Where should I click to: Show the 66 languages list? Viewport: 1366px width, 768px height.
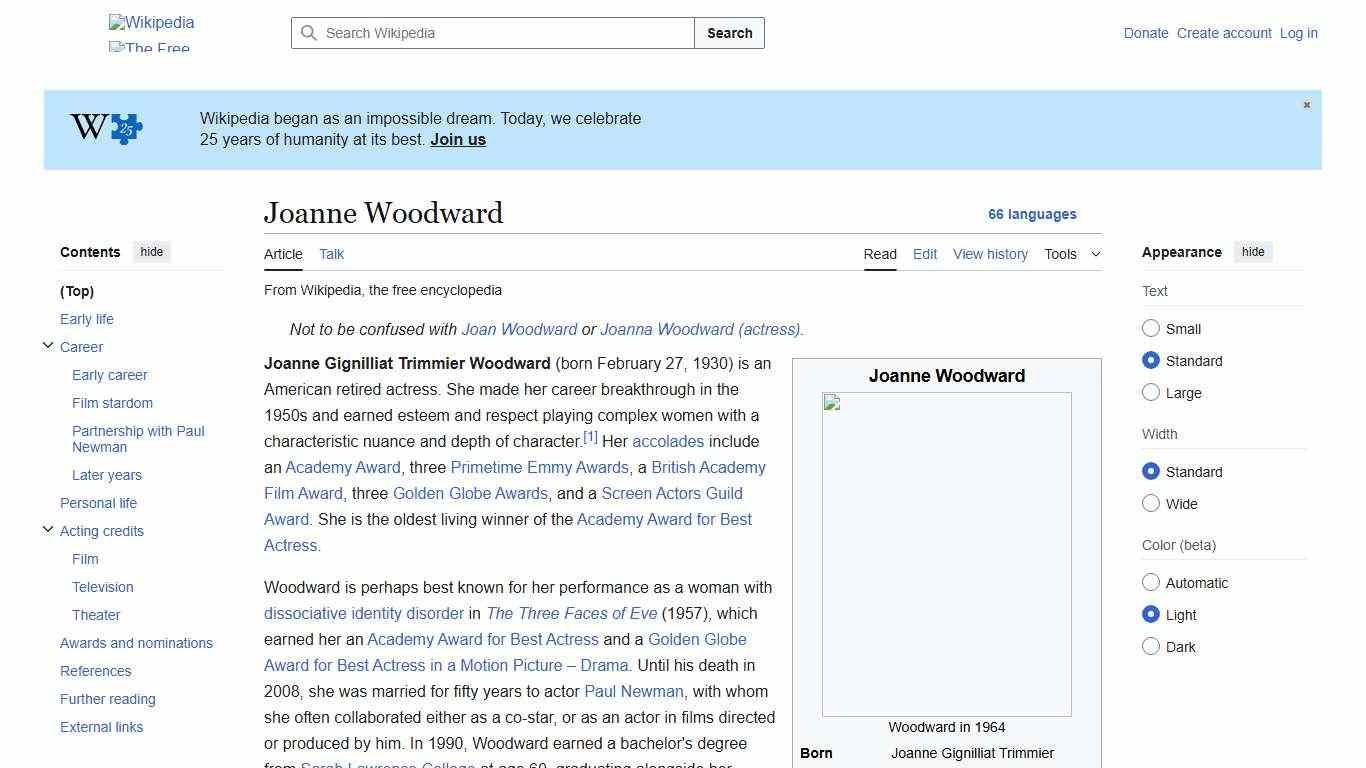click(x=1032, y=214)
